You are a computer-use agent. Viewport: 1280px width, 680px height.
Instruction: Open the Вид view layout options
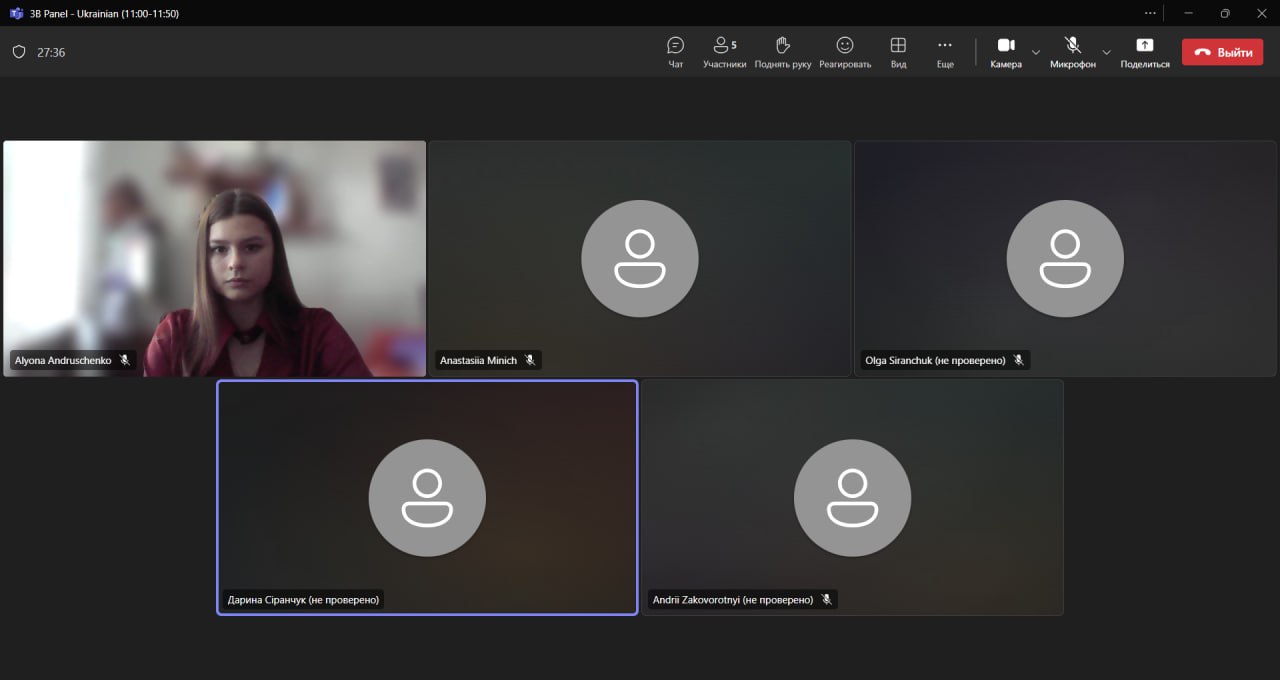898,52
